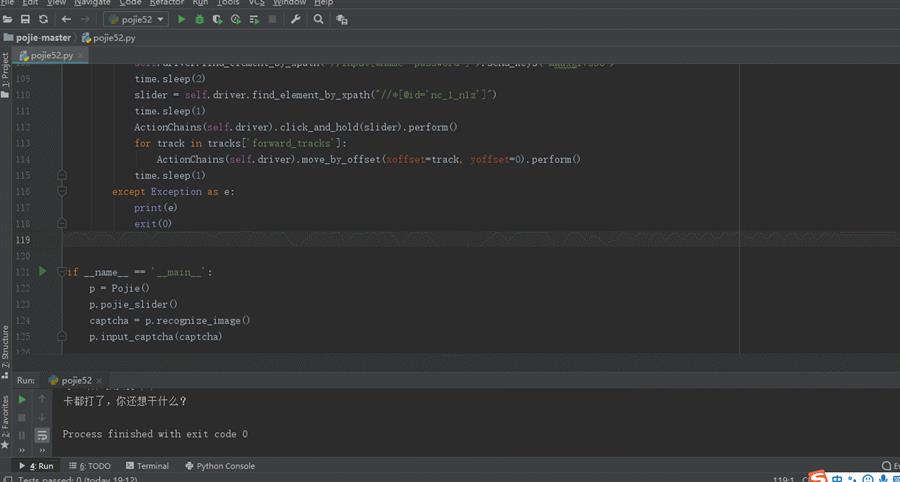Click line number 113 in gutter
Screen dimensions: 900x482
pyautogui.click(x=22, y=143)
